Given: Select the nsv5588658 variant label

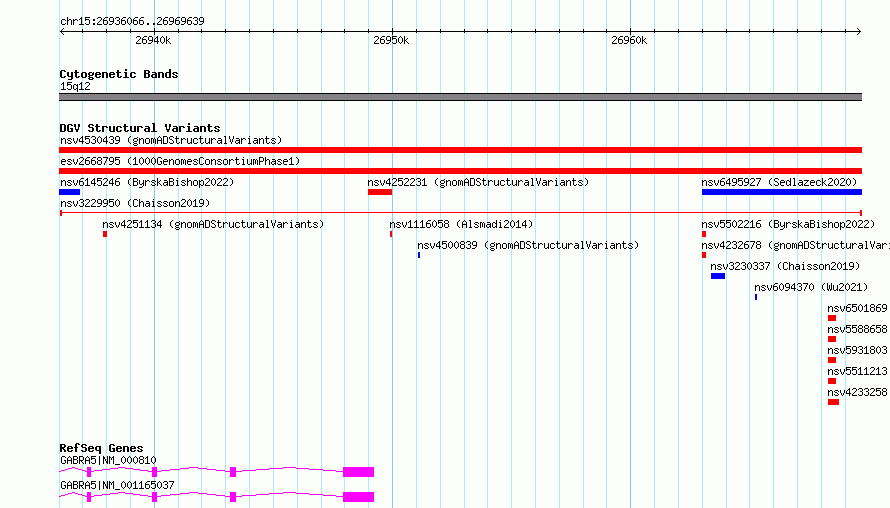Looking at the screenshot, I should (x=857, y=329).
